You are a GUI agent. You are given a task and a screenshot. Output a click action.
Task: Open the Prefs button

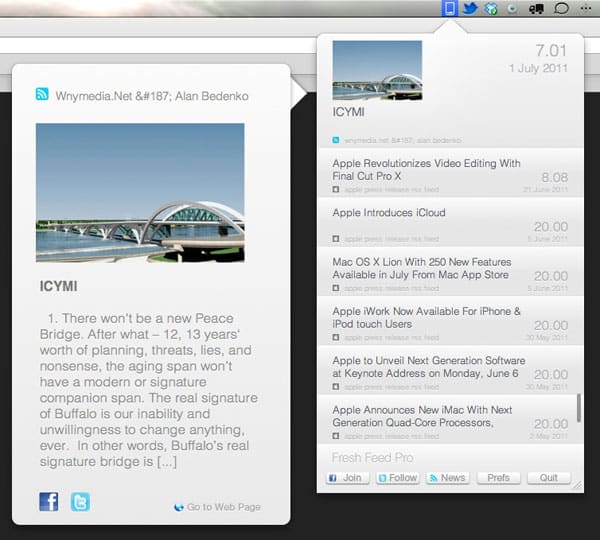click(x=498, y=478)
